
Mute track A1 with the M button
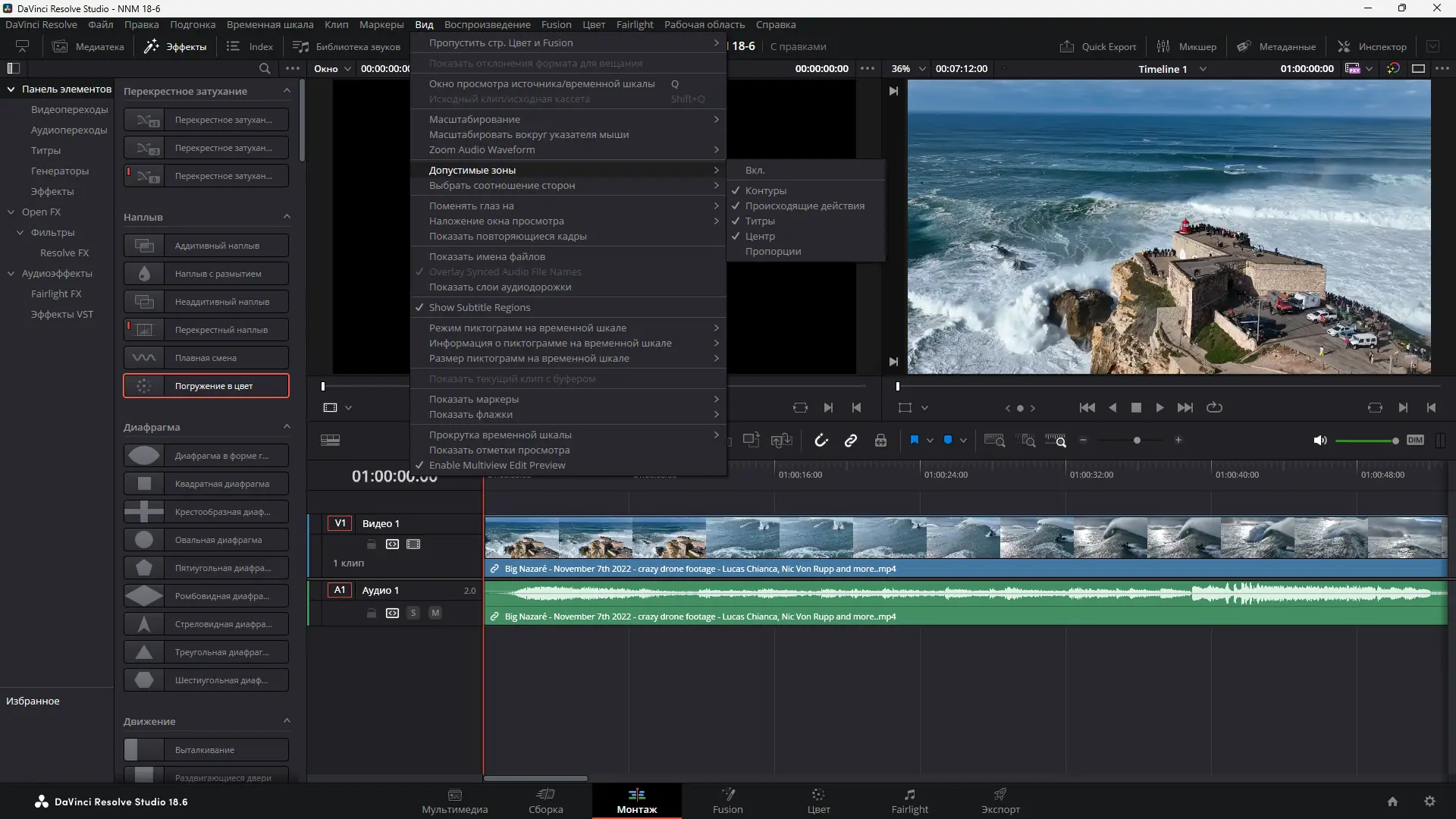pos(435,613)
